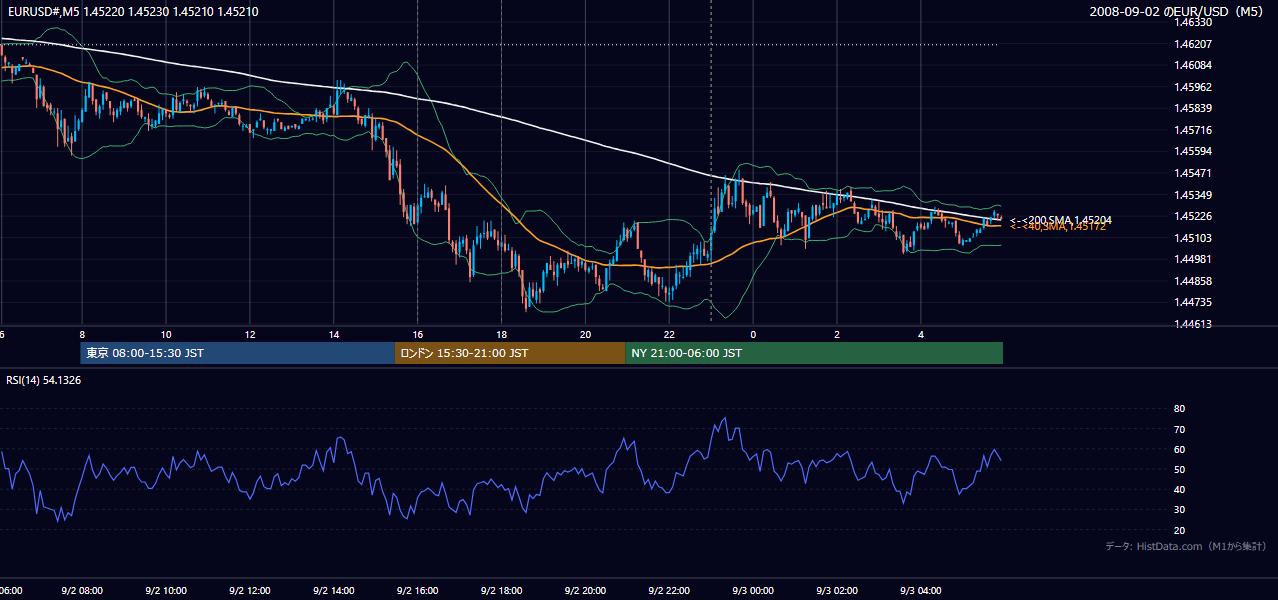Click RSI scale level 60
The image size is (1278, 600).
(1179, 449)
